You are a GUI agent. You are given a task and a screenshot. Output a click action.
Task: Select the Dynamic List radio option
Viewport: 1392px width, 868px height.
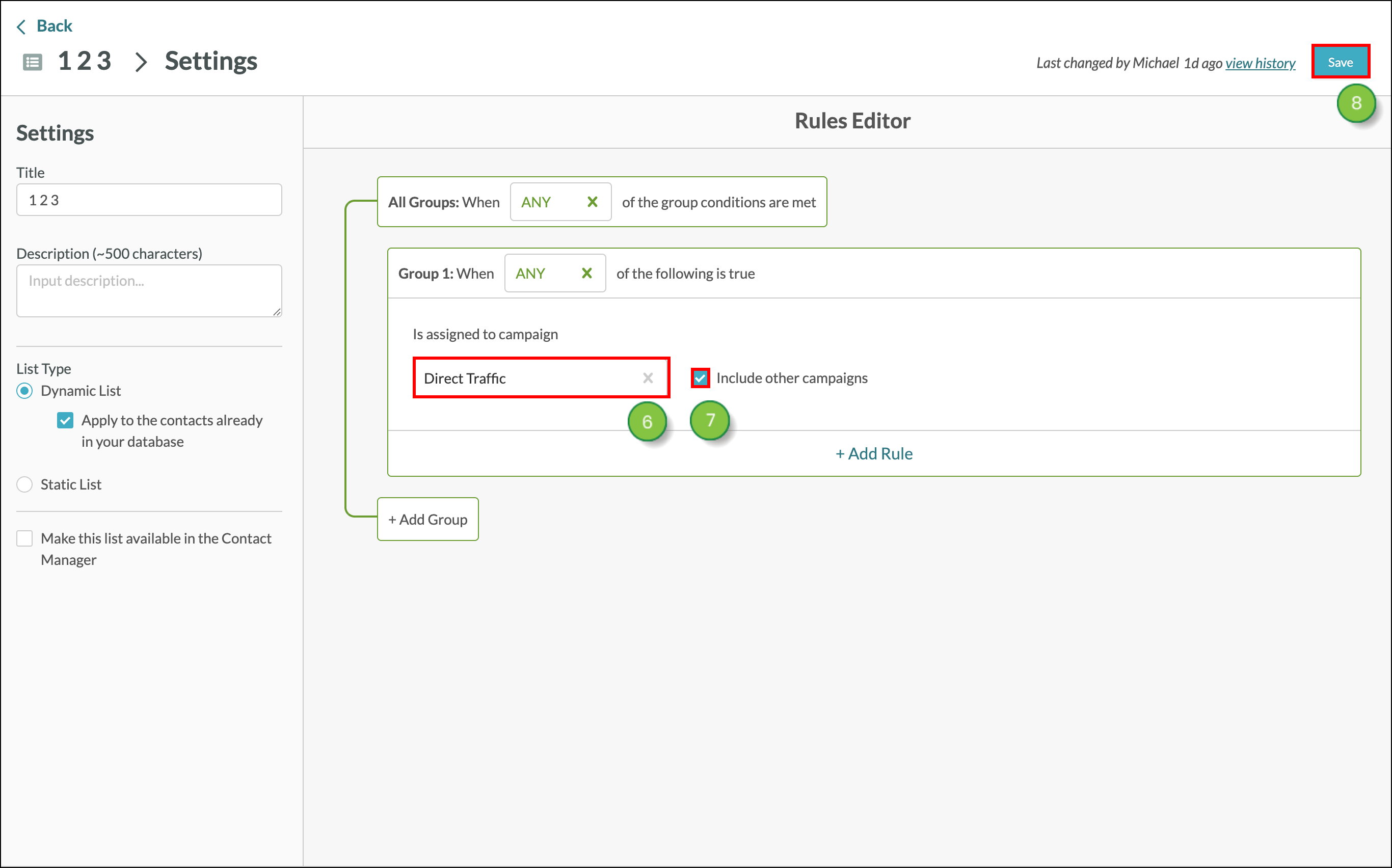coord(24,391)
